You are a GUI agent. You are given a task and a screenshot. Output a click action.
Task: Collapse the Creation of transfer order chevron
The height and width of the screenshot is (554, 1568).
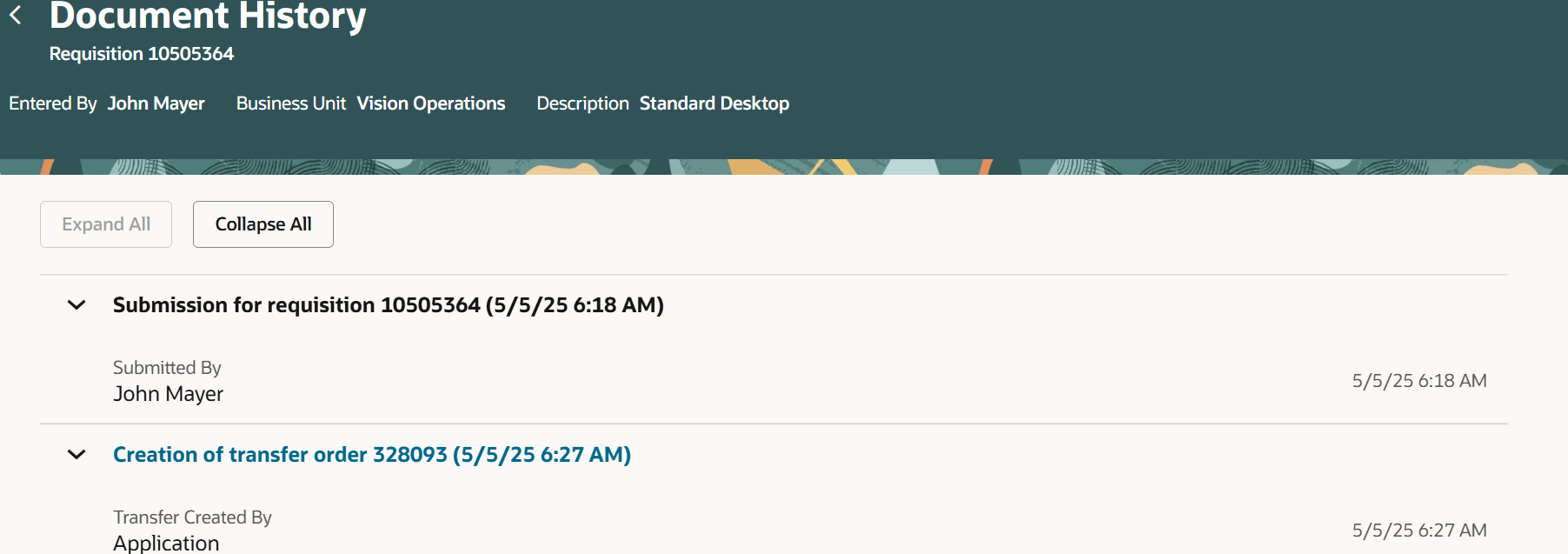point(76,455)
